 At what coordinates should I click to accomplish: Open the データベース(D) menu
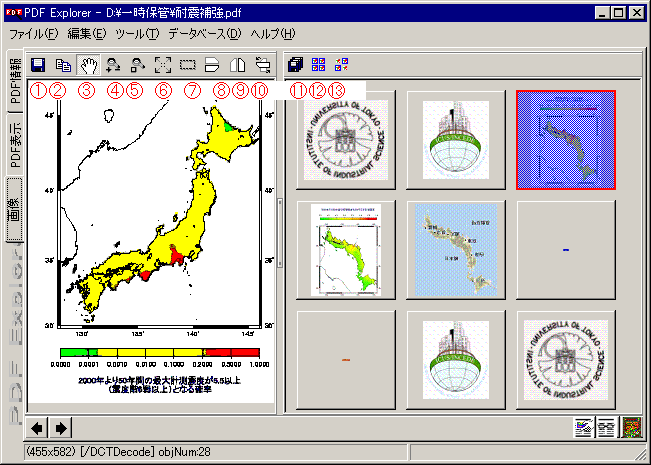pos(204,34)
